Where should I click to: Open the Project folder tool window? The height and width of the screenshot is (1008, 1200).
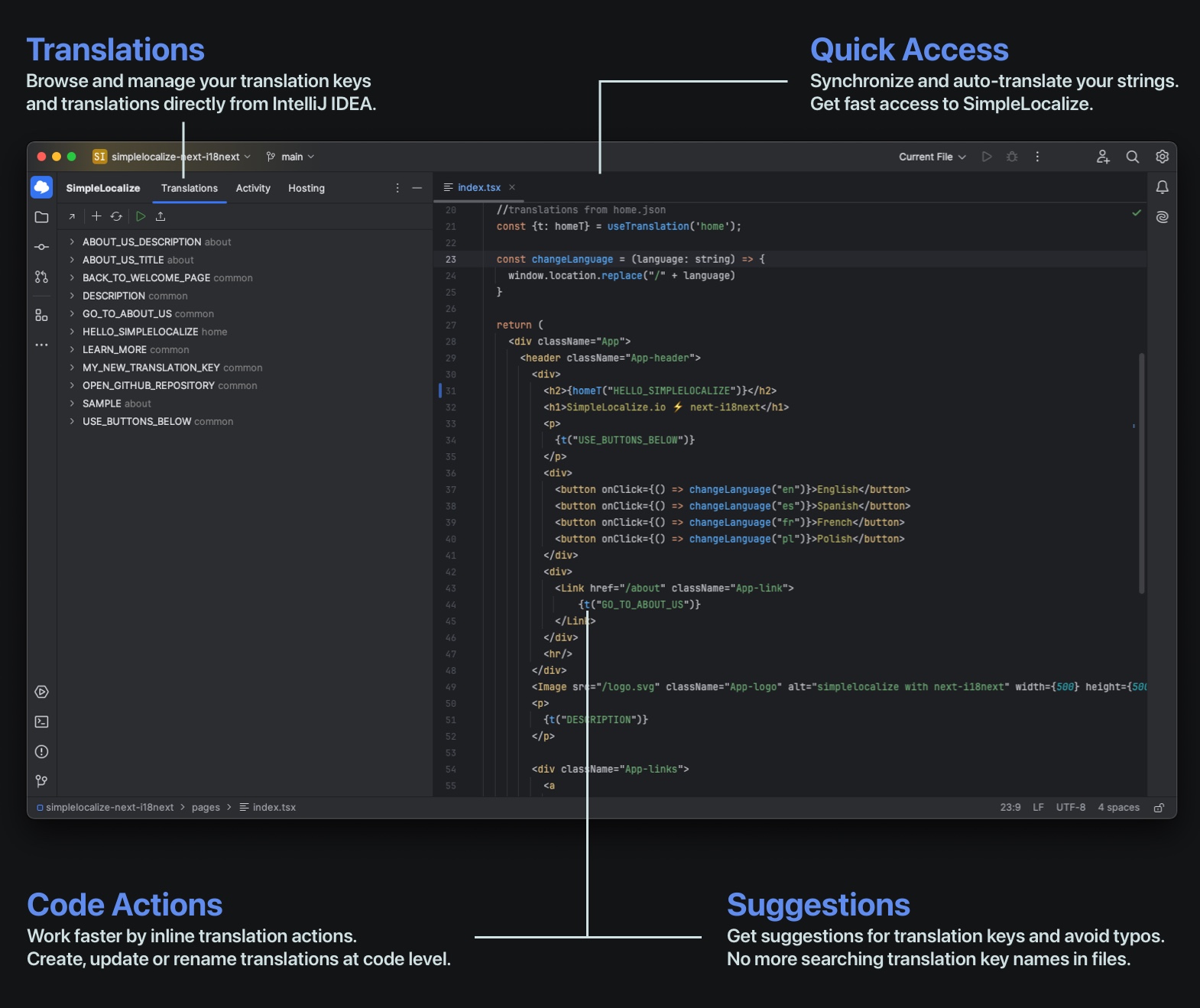pos(41,217)
